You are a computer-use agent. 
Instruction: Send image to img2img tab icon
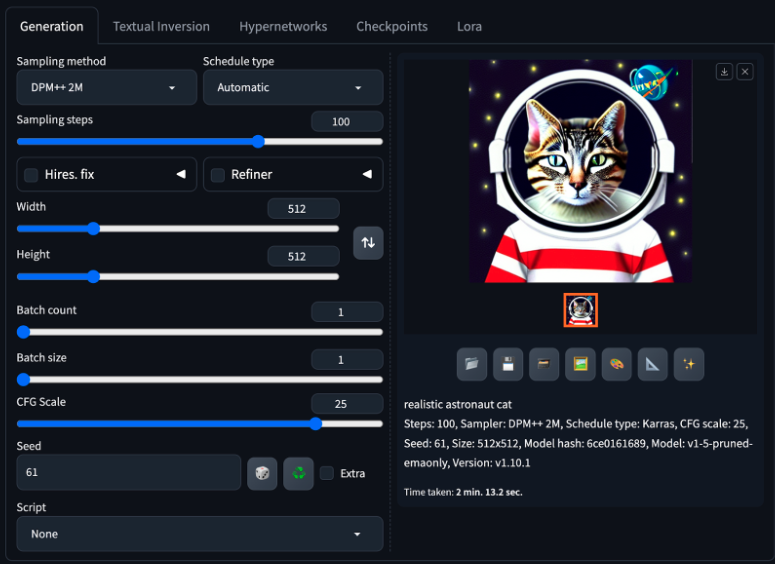pyautogui.click(x=580, y=364)
